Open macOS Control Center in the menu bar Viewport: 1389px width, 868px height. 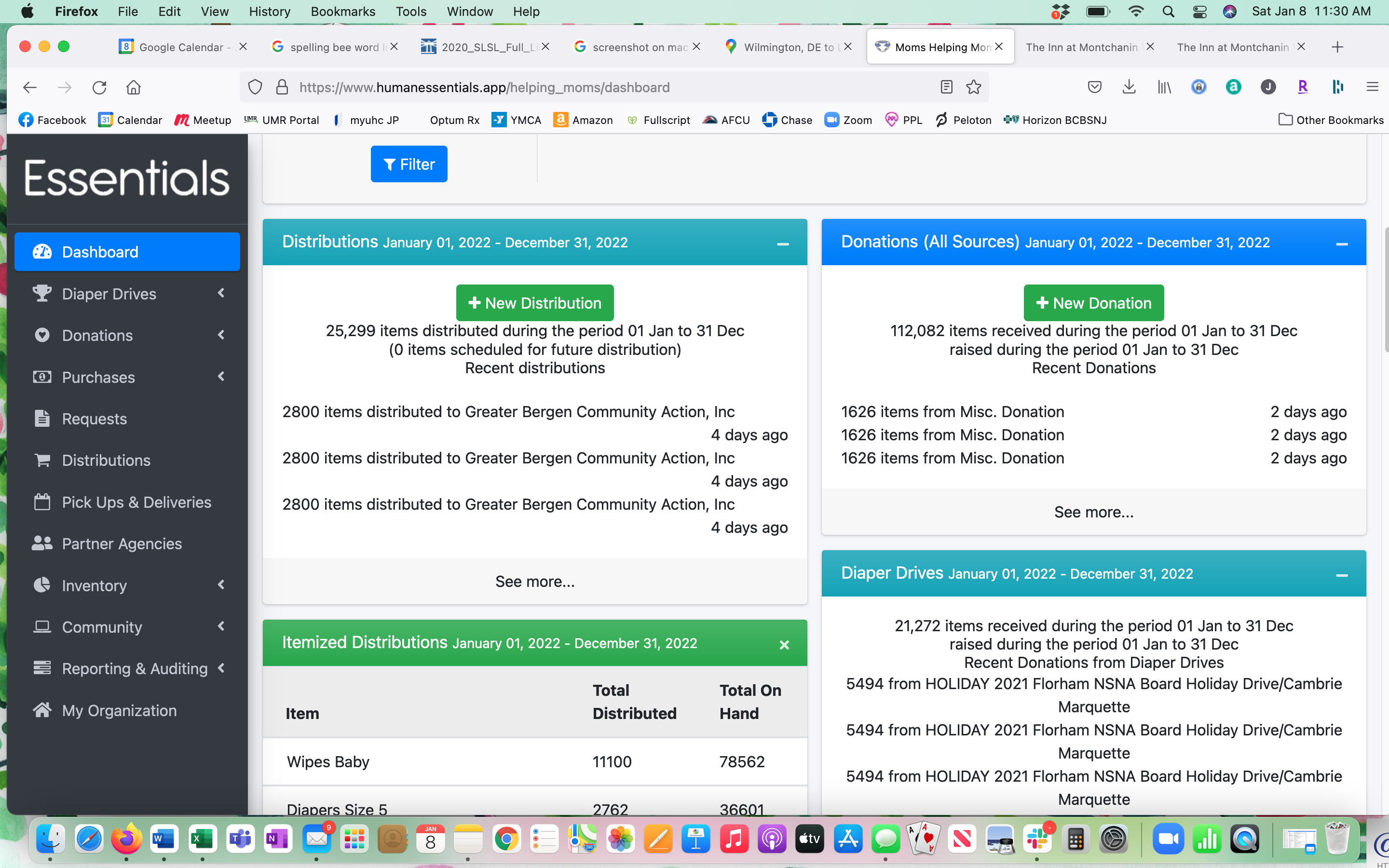[x=1199, y=12]
